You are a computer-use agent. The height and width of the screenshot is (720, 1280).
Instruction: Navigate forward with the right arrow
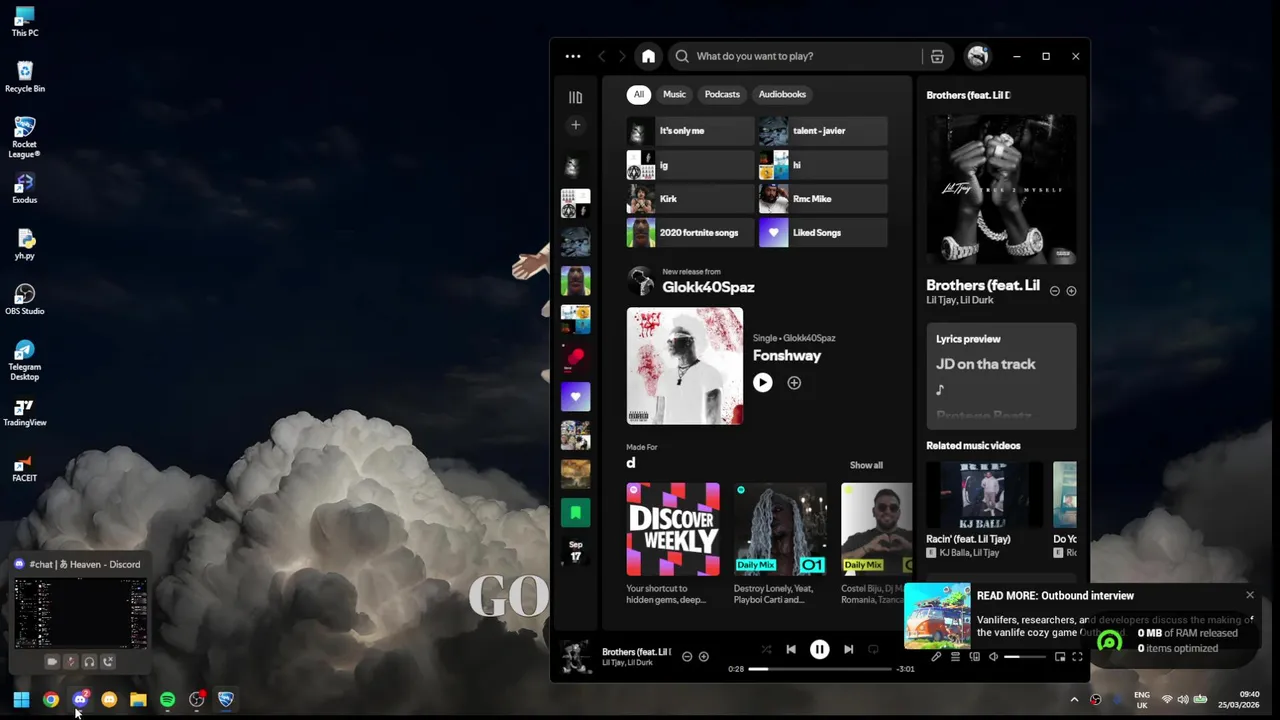click(x=622, y=56)
